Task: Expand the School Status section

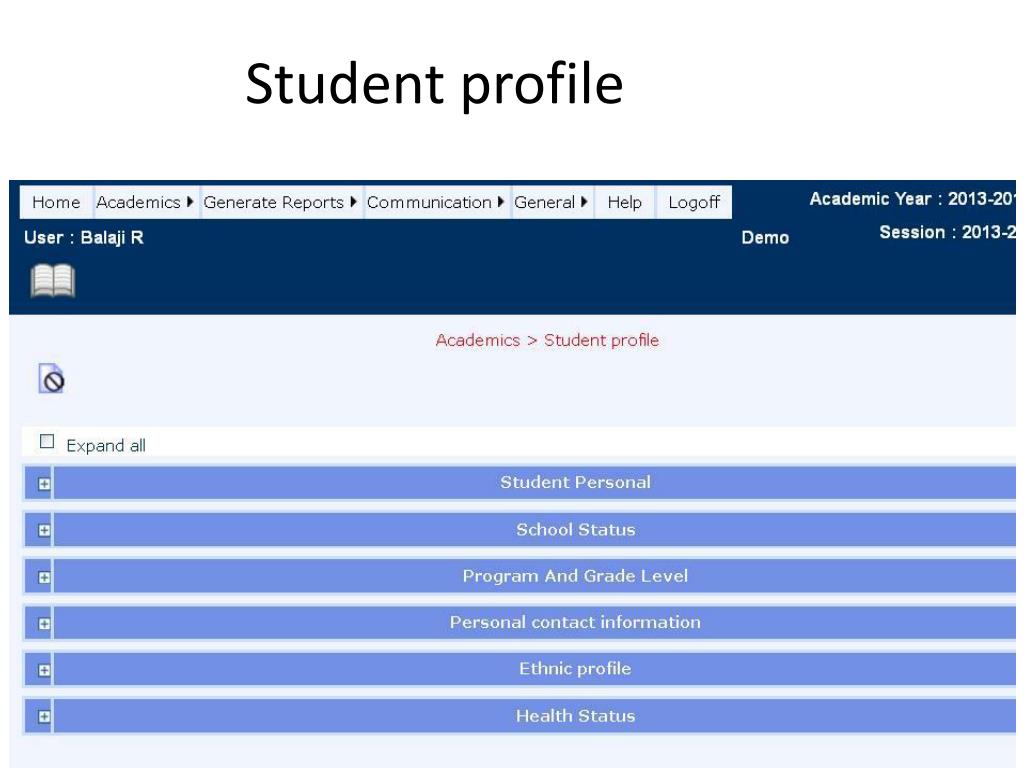Action: click(43, 531)
